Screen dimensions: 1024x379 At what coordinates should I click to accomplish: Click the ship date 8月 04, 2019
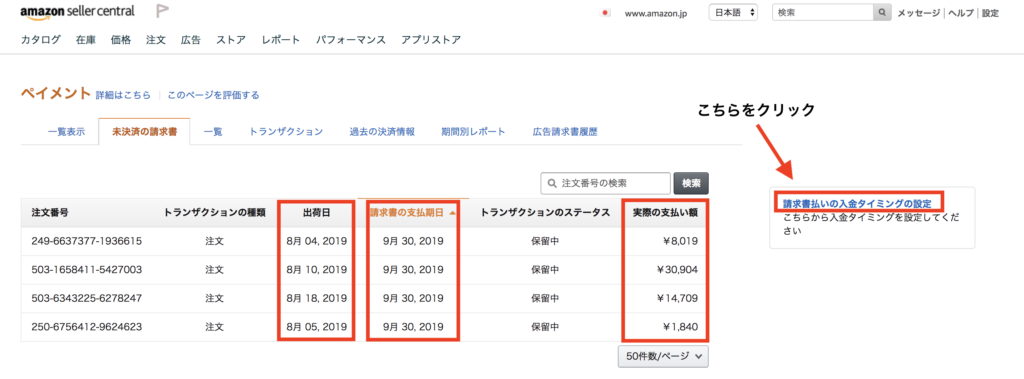click(x=317, y=241)
